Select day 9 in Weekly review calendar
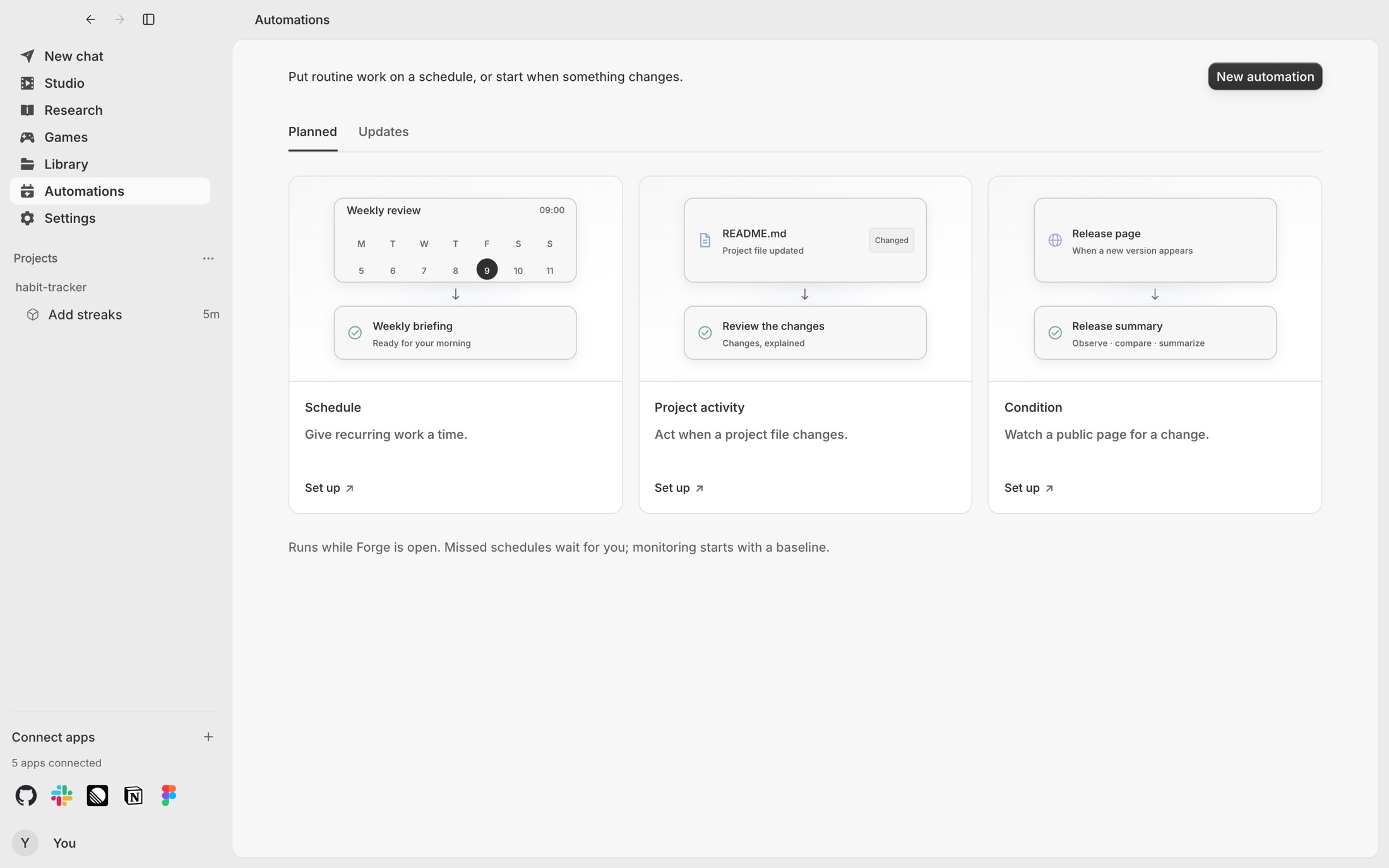Screen dimensions: 1389x868 [487, 270]
